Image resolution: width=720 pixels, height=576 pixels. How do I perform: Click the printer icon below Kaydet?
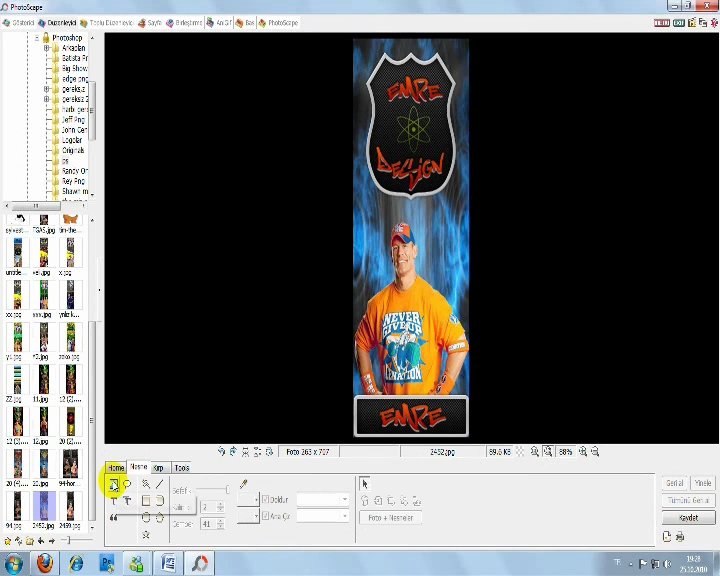680,536
